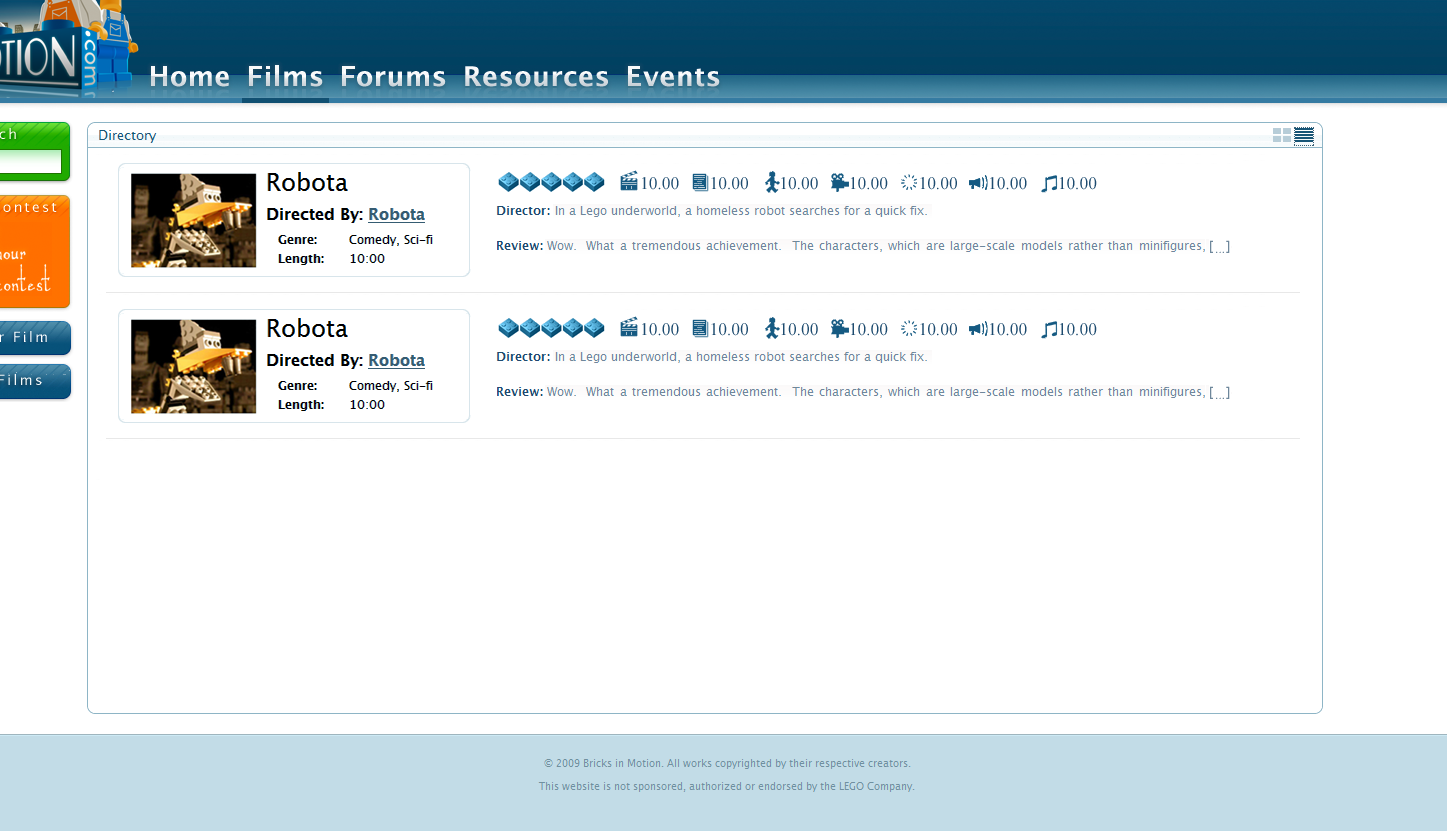This screenshot has width=1447, height=831.
Task: Click the 10:00 length value in second entry
Action: coord(367,405)
